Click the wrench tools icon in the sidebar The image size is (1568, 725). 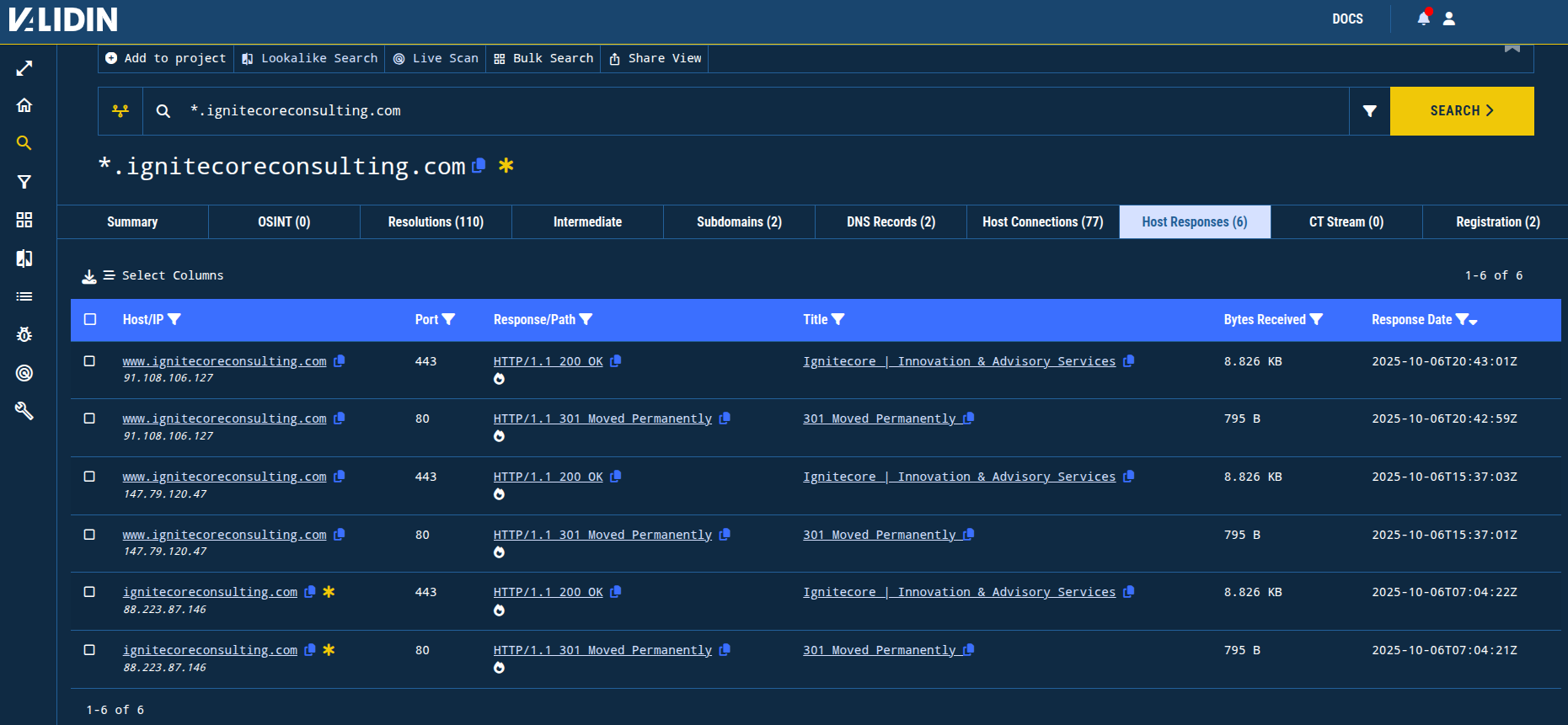(24, 411)
